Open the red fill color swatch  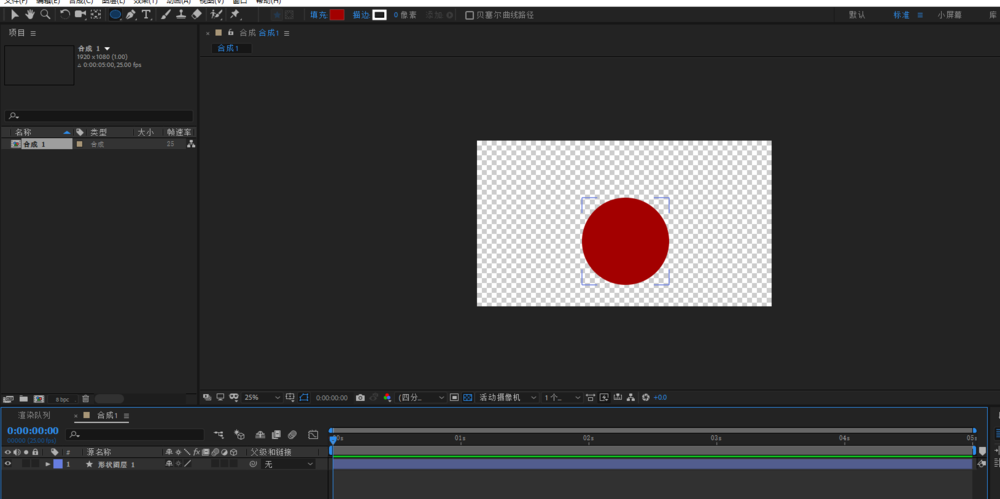point(337,15)
